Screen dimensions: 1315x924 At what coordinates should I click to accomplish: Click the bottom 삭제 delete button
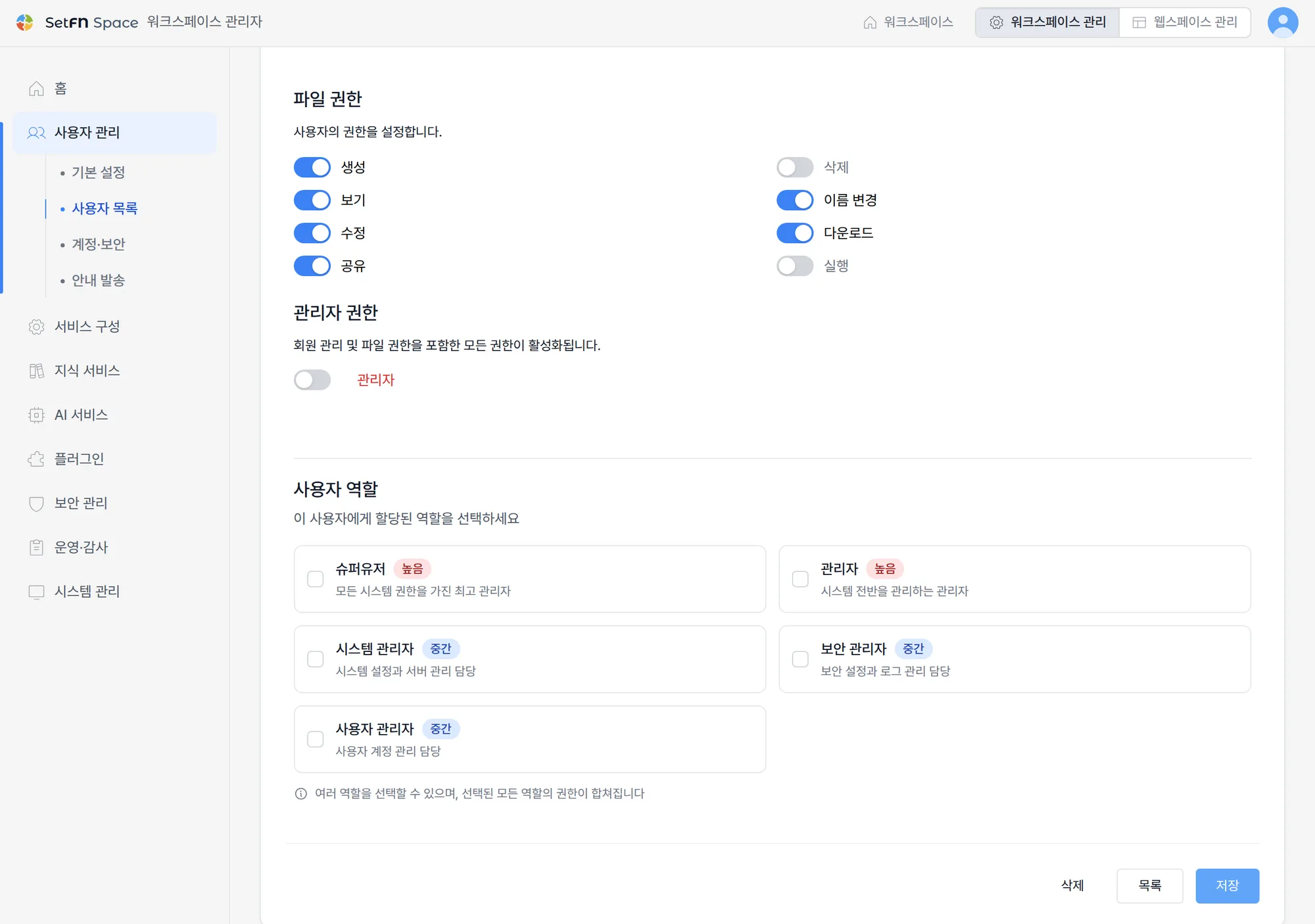click(x=1072, y=886)
